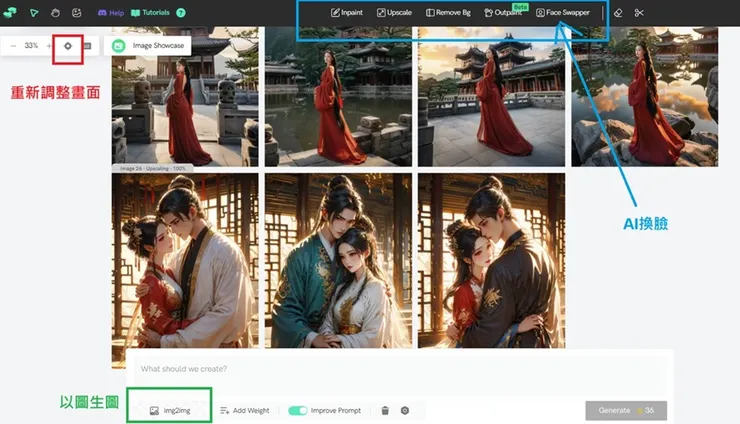Select second top-row image by pond

(338, 96)
